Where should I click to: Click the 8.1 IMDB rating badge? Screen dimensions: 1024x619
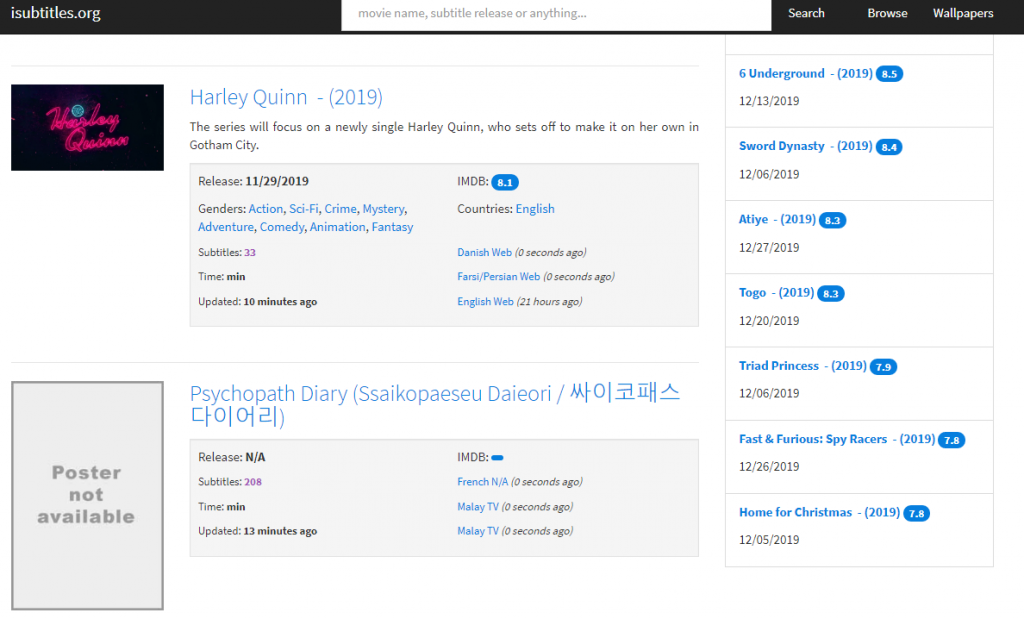[x=504, y=182]
